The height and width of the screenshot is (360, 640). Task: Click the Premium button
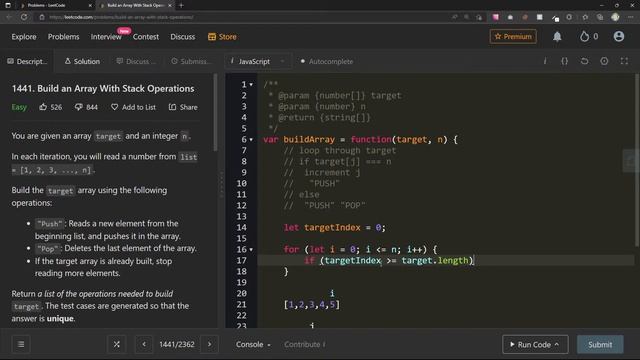(513, 36)
